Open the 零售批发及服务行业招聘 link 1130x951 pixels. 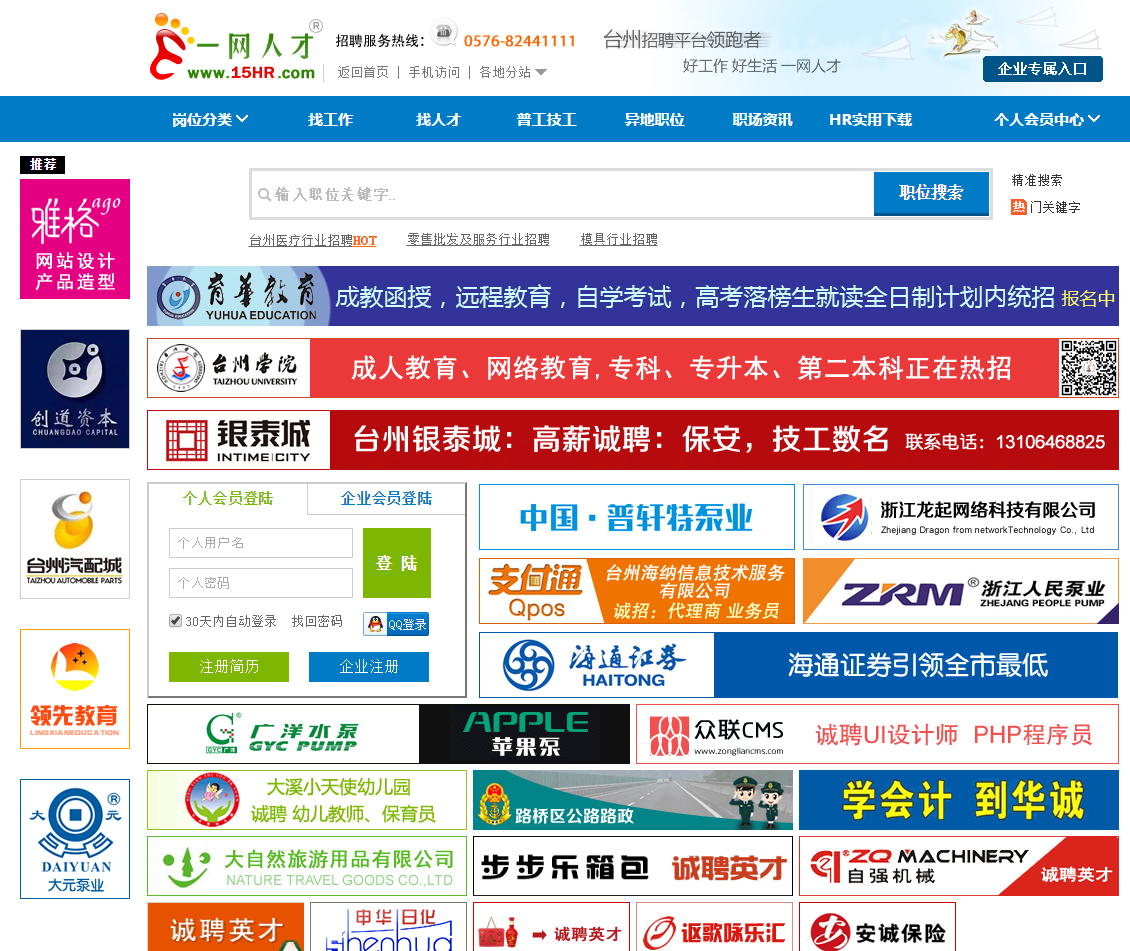[x=479, y=239]
